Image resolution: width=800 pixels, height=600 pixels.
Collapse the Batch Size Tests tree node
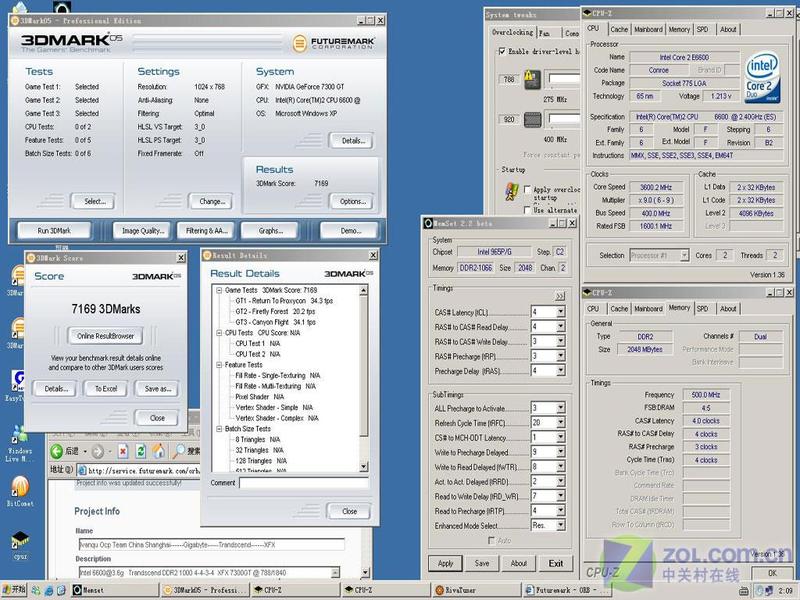coord(219,429)
